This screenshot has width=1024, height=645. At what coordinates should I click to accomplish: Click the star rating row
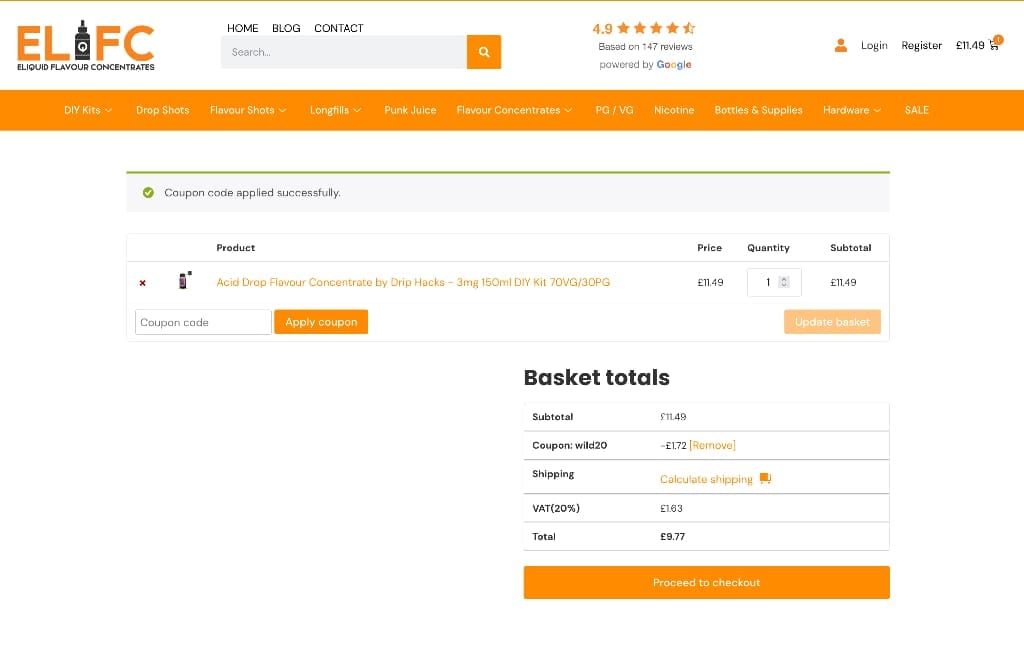656,28
